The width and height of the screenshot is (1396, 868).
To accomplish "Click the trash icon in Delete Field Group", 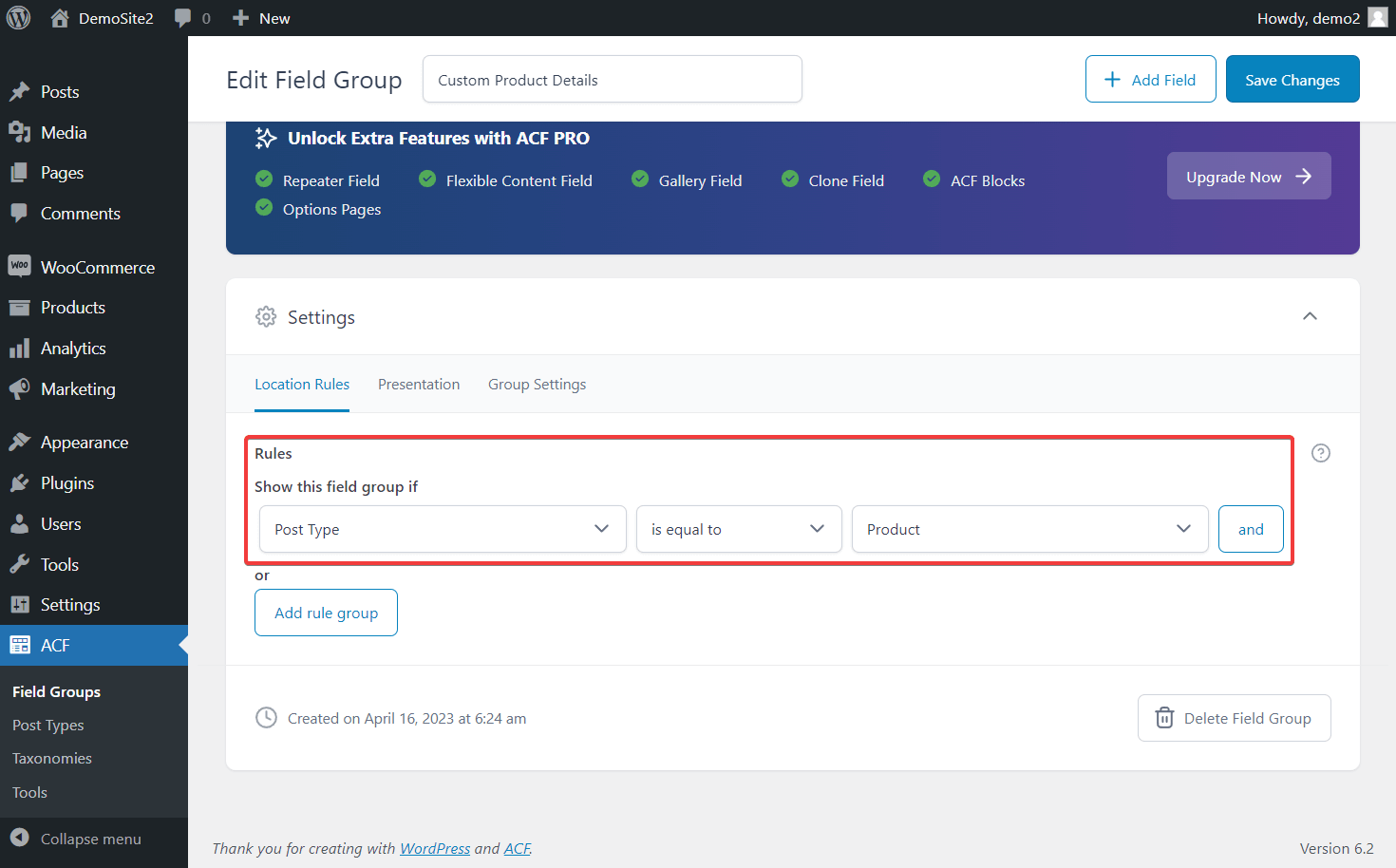I will point(1164,718).
